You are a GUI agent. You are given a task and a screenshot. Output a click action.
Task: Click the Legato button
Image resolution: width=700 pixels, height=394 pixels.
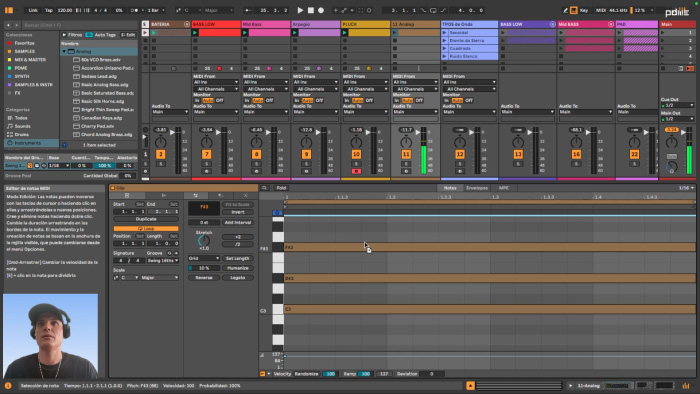tap(238, 278)
